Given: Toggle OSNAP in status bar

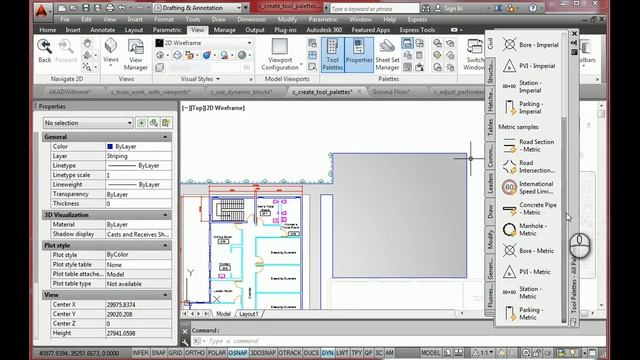Looking at the screenshot, I should [238, 352].
